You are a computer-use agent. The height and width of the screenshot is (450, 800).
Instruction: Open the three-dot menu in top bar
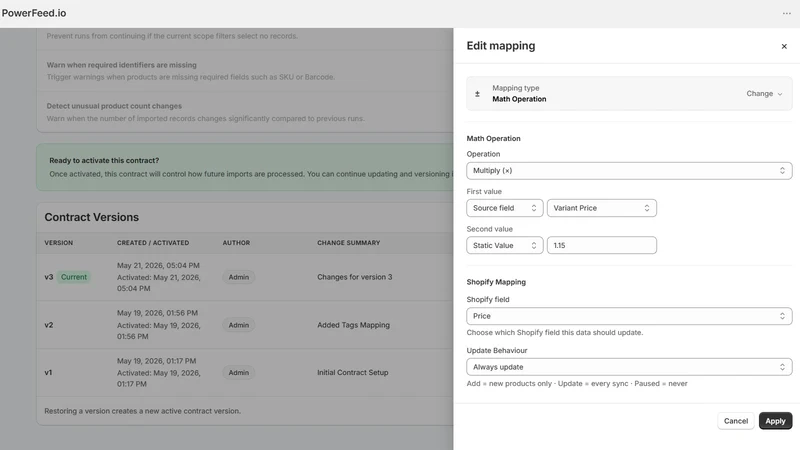click(x=786, y=13)
